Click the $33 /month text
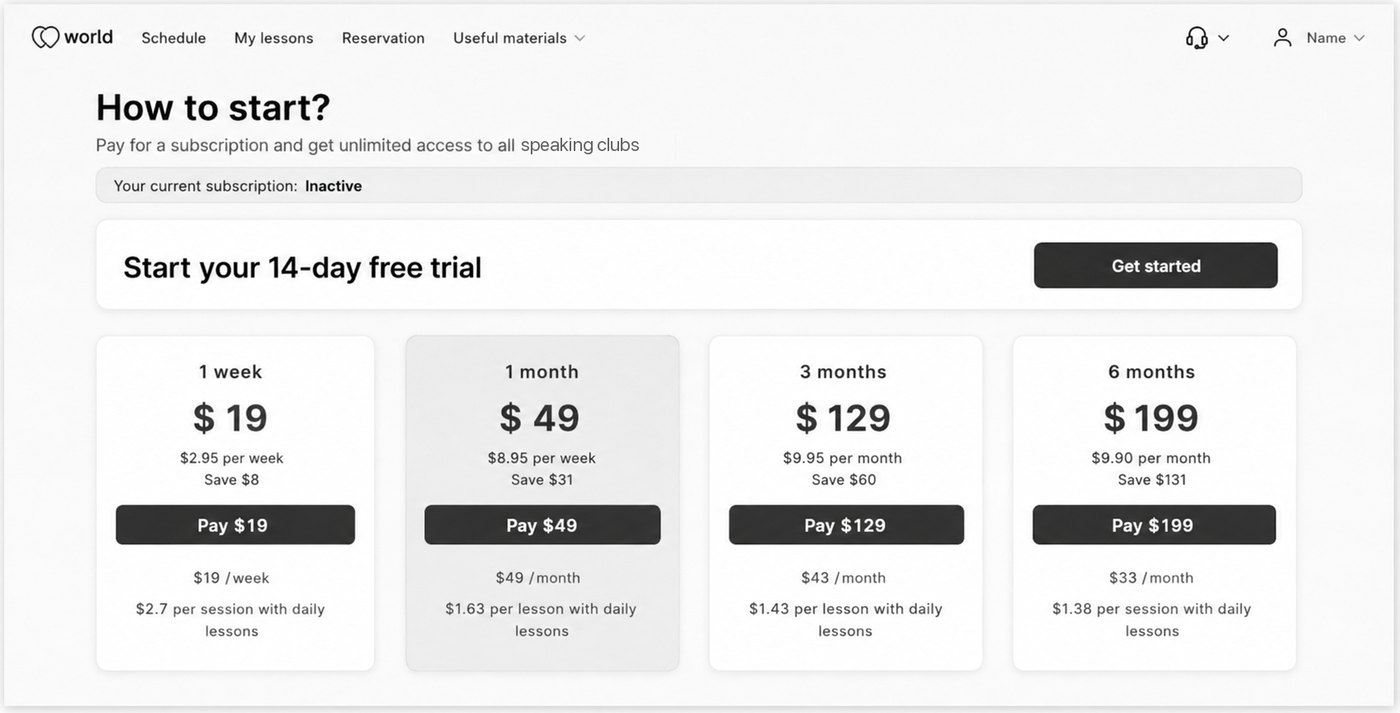 [x=1151, y=578]
